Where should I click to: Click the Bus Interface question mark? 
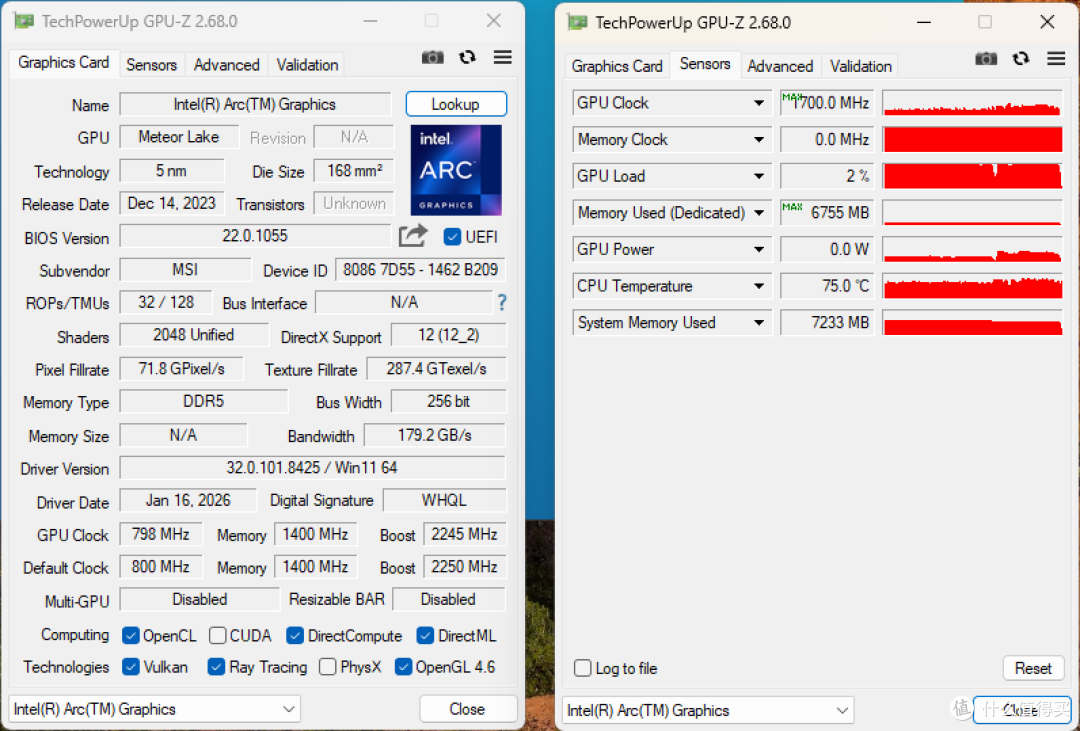click(x=501, y=302)
